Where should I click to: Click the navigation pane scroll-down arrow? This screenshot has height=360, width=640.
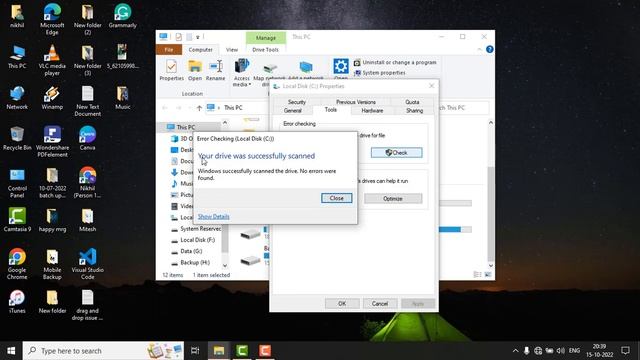pyautogui.click(x=225, y=266)
